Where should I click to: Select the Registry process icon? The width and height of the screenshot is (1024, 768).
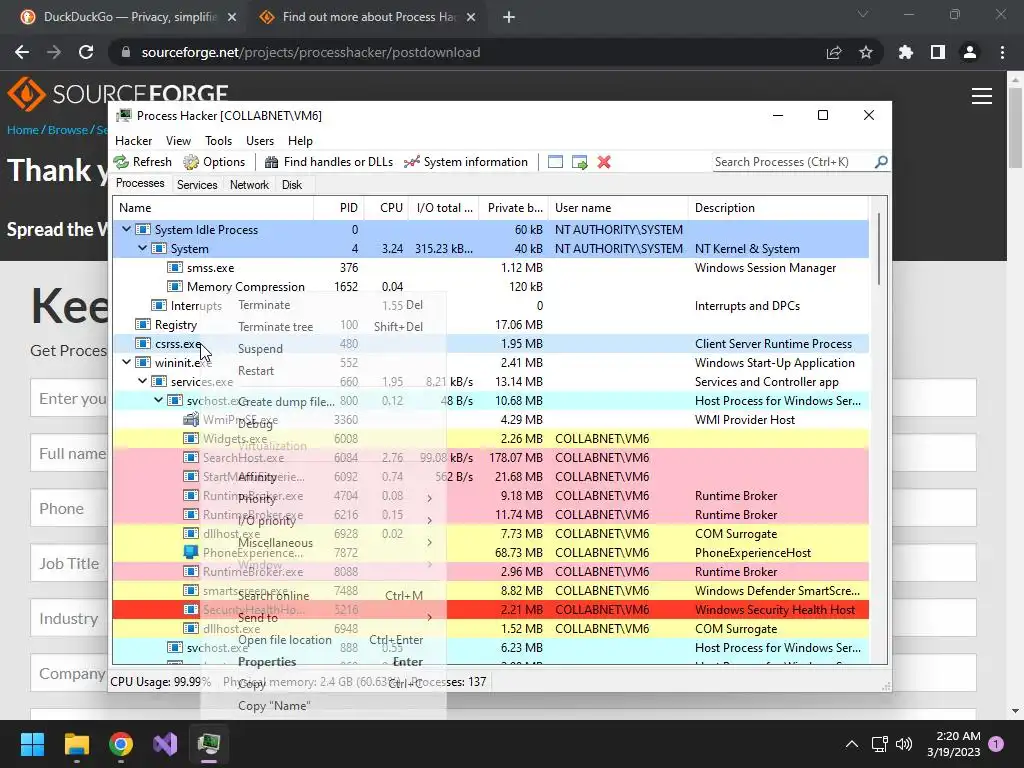pyautogui.click(x=143, y=324)
